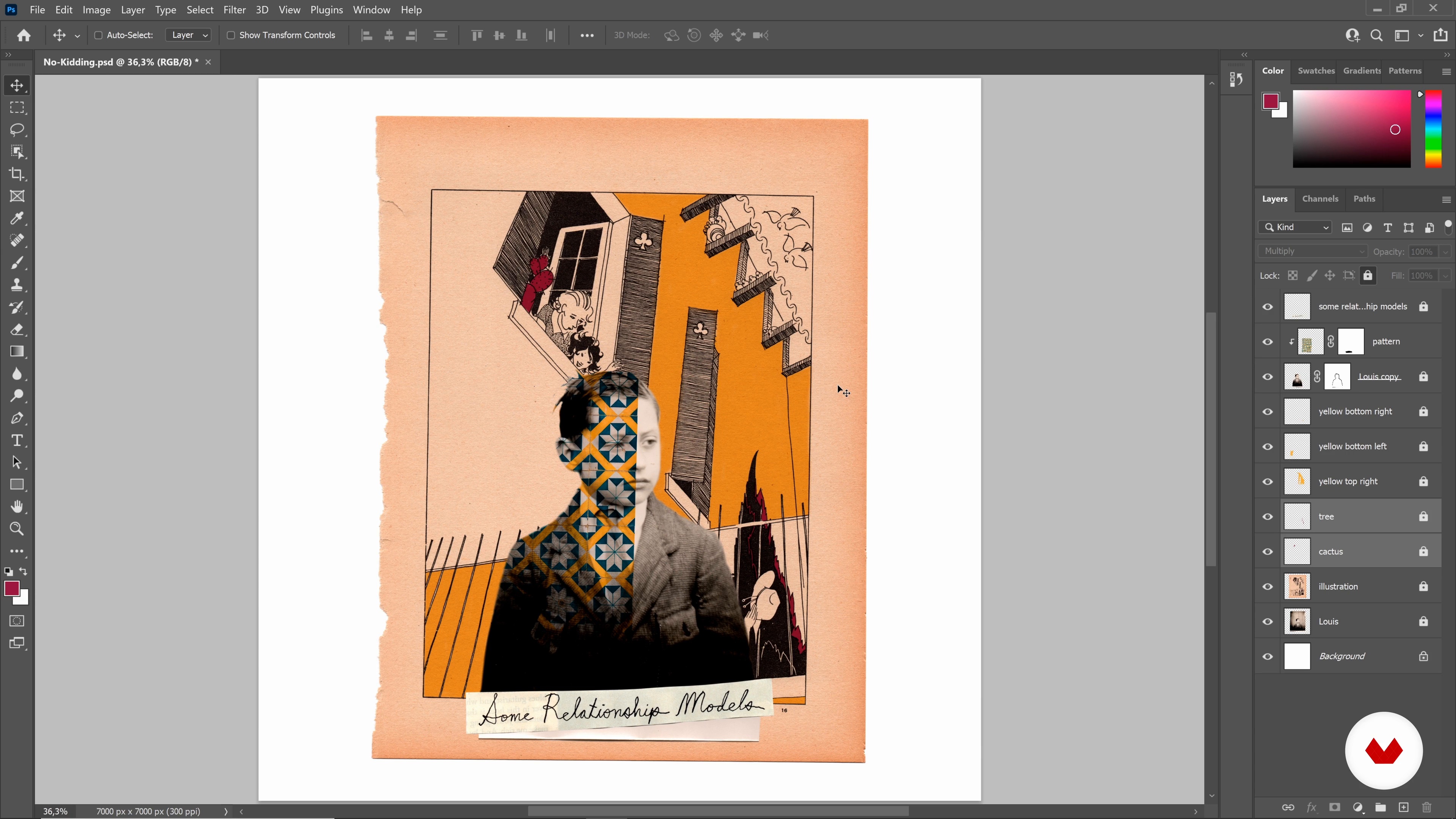Select the Eraser tool
Viewport: 1456px width, 819px height.
tap(17, 329)
